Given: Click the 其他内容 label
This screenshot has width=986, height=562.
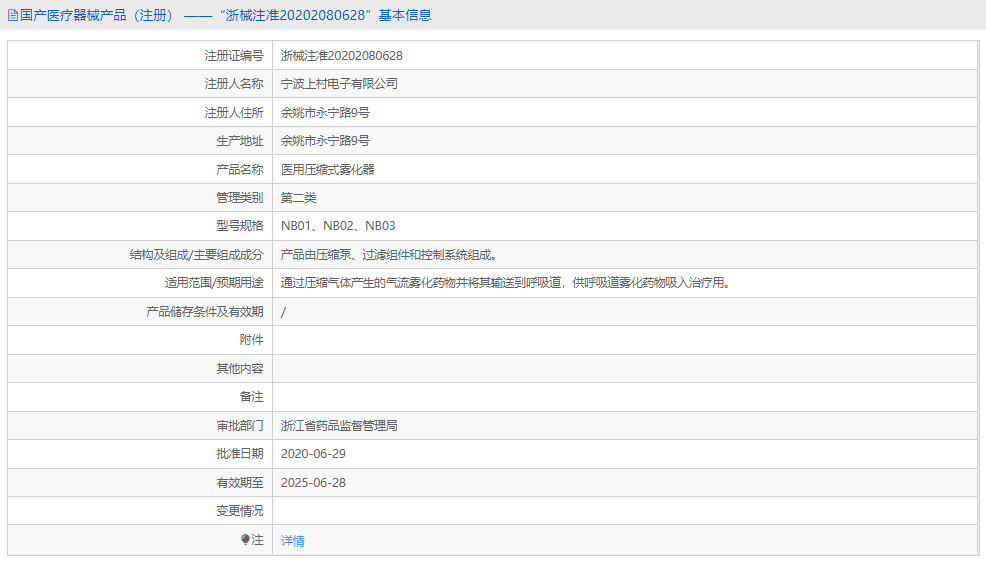Looking at the screenshot, I should pos(240,368).
